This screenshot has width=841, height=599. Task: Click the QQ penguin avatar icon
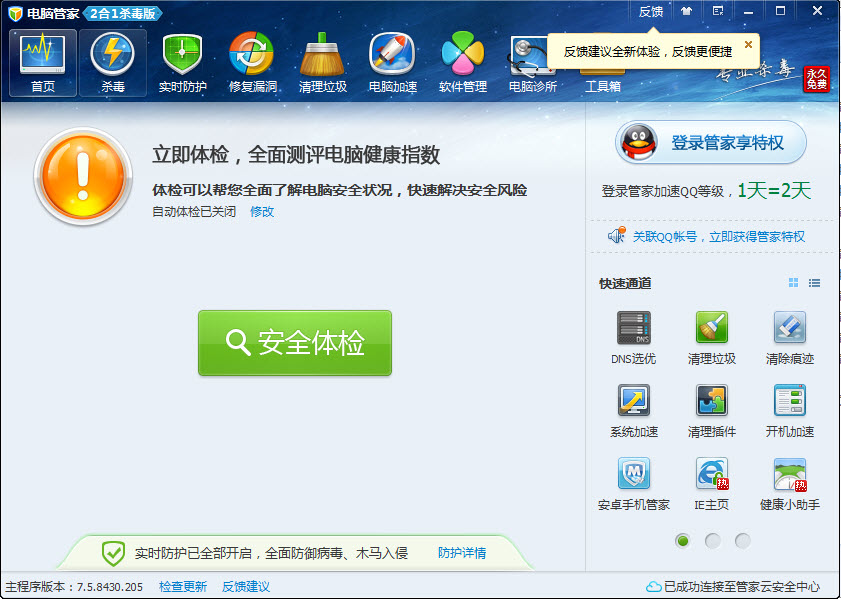click(639, 142)
